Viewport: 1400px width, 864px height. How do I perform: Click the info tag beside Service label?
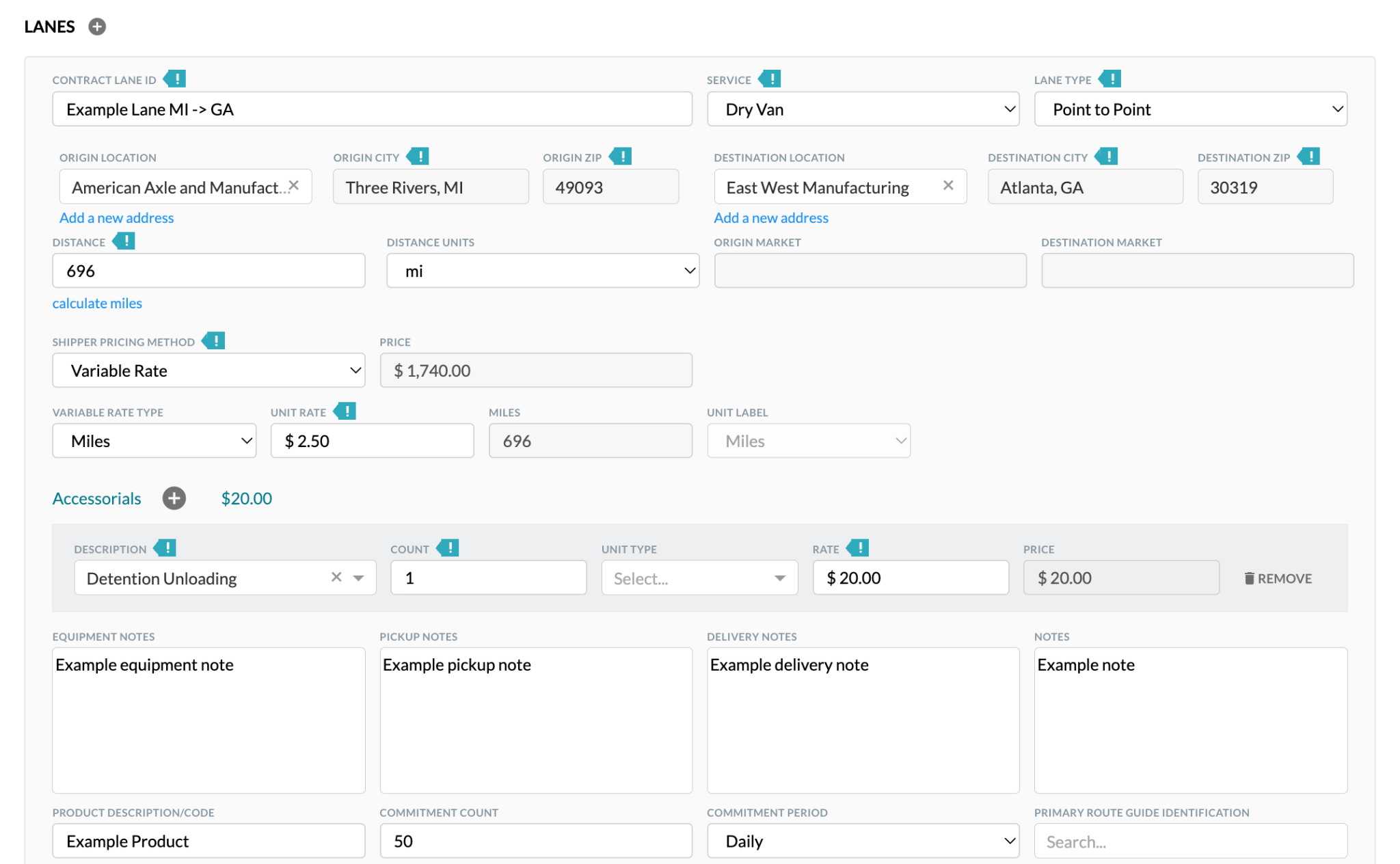[770, 79]
